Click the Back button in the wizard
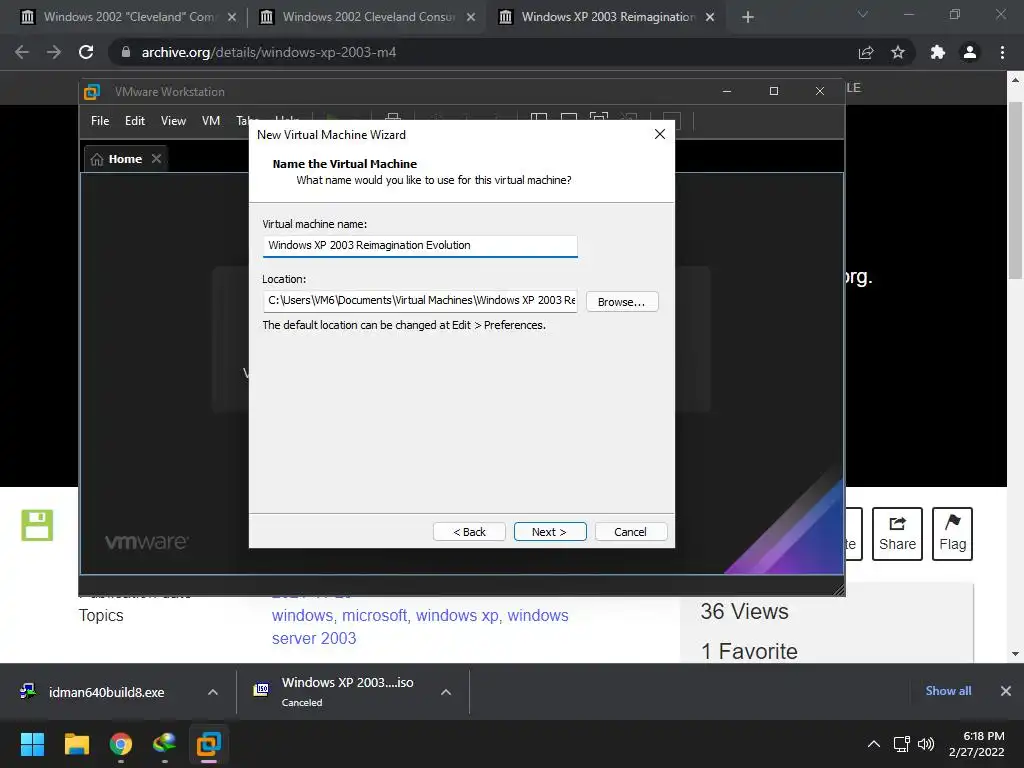The image size is (1024, 768). click(x=469, y=532)
